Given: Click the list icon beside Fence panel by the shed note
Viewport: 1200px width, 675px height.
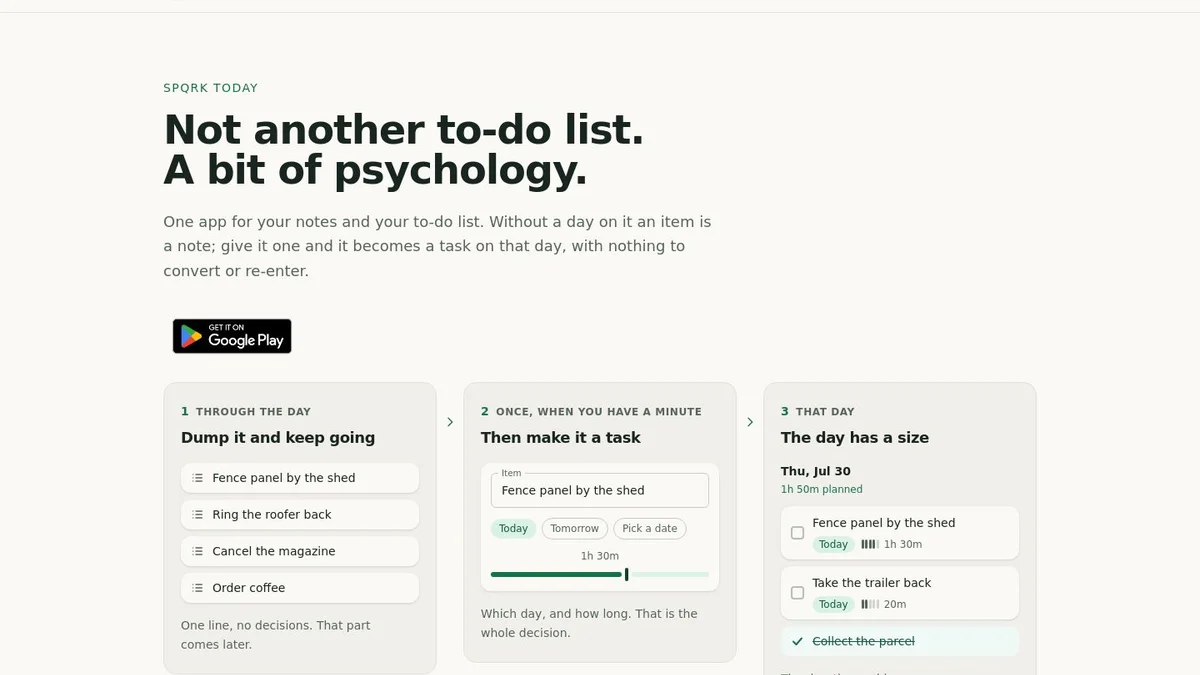Looking at the screenshot, I should (x=198, y=478).
